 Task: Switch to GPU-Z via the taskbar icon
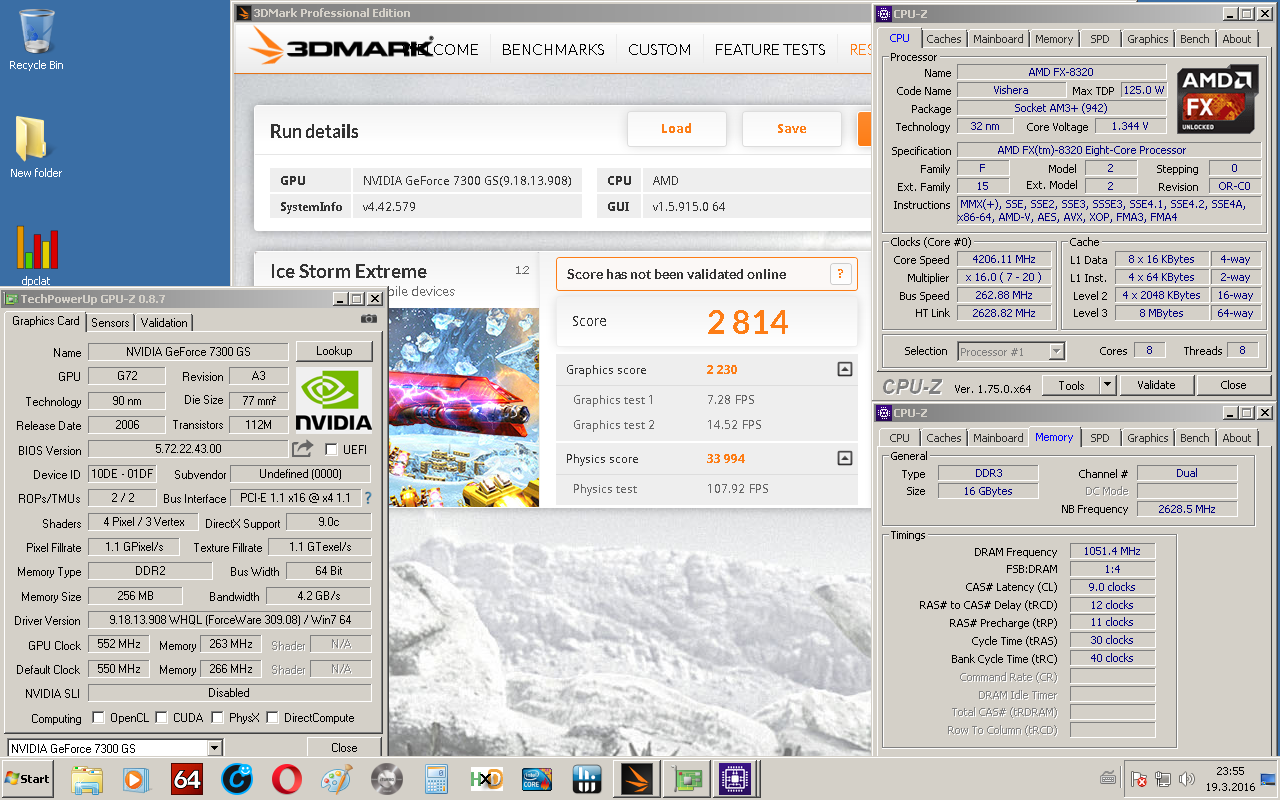687,779
